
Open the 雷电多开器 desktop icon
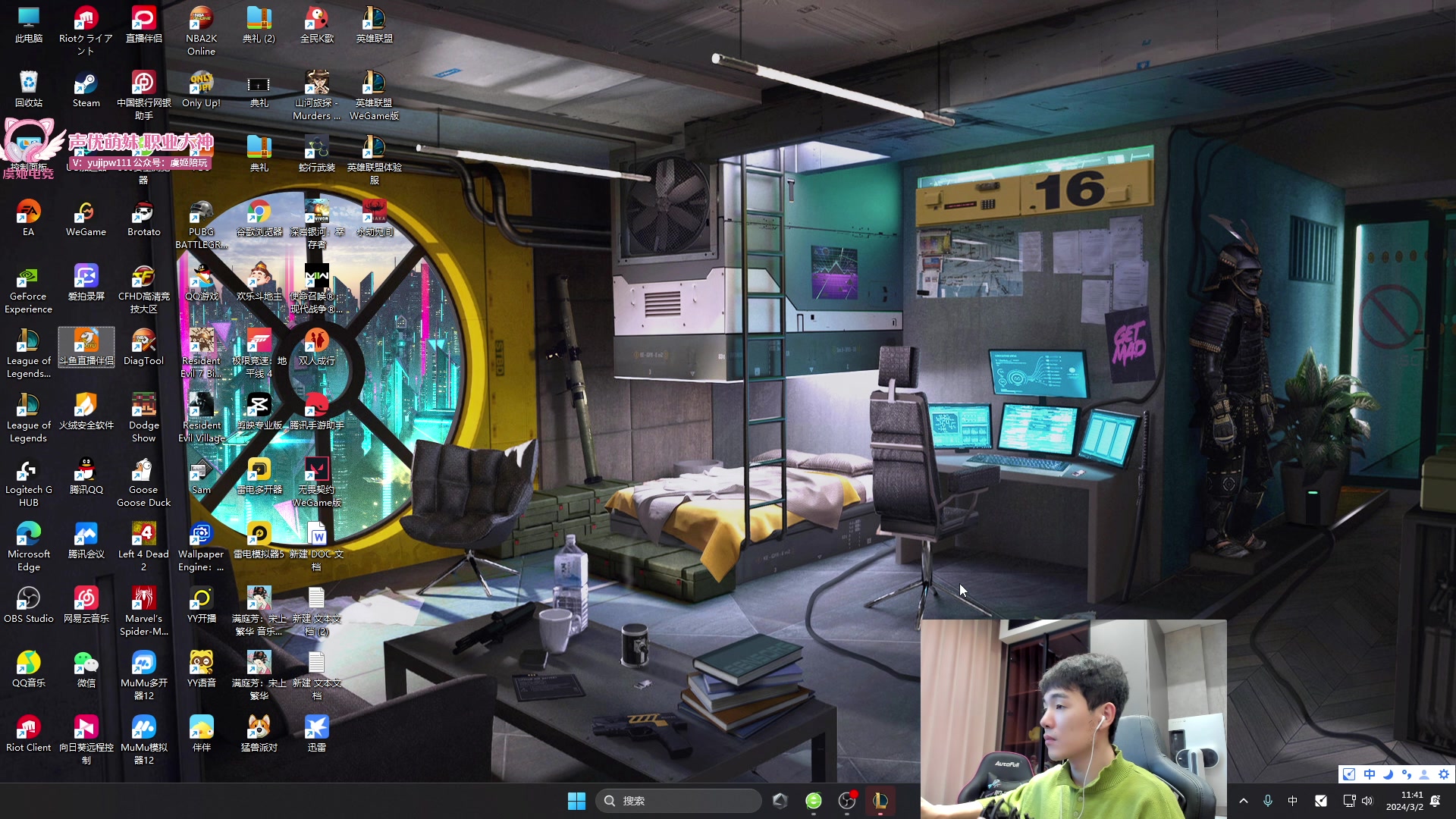pos(259,477)
